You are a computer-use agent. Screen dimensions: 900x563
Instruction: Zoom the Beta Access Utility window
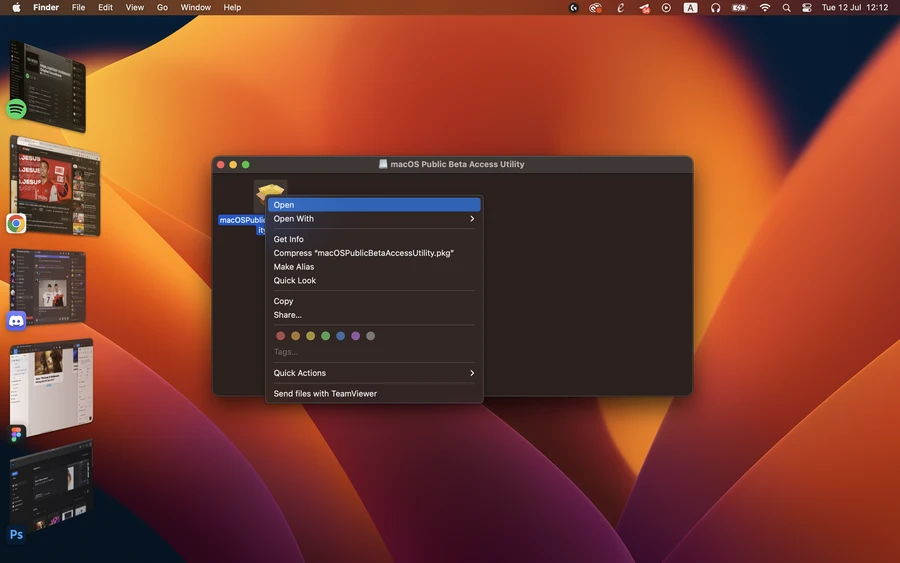pos(246,165)
